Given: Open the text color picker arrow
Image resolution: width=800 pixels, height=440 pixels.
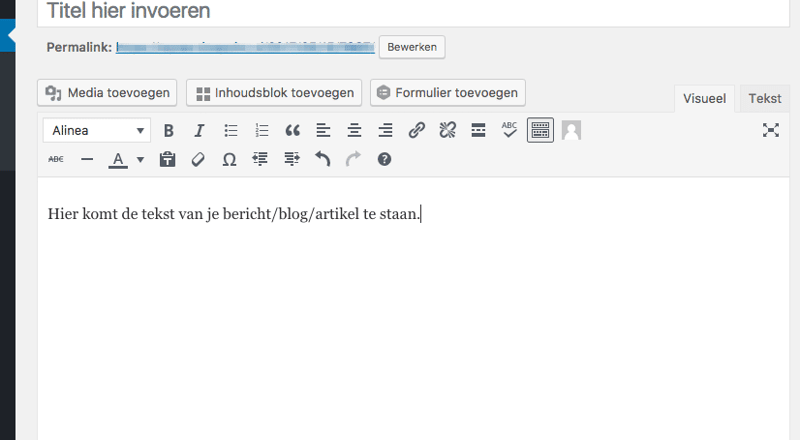Looking at the screenshot, I should (x=140, y=160).
